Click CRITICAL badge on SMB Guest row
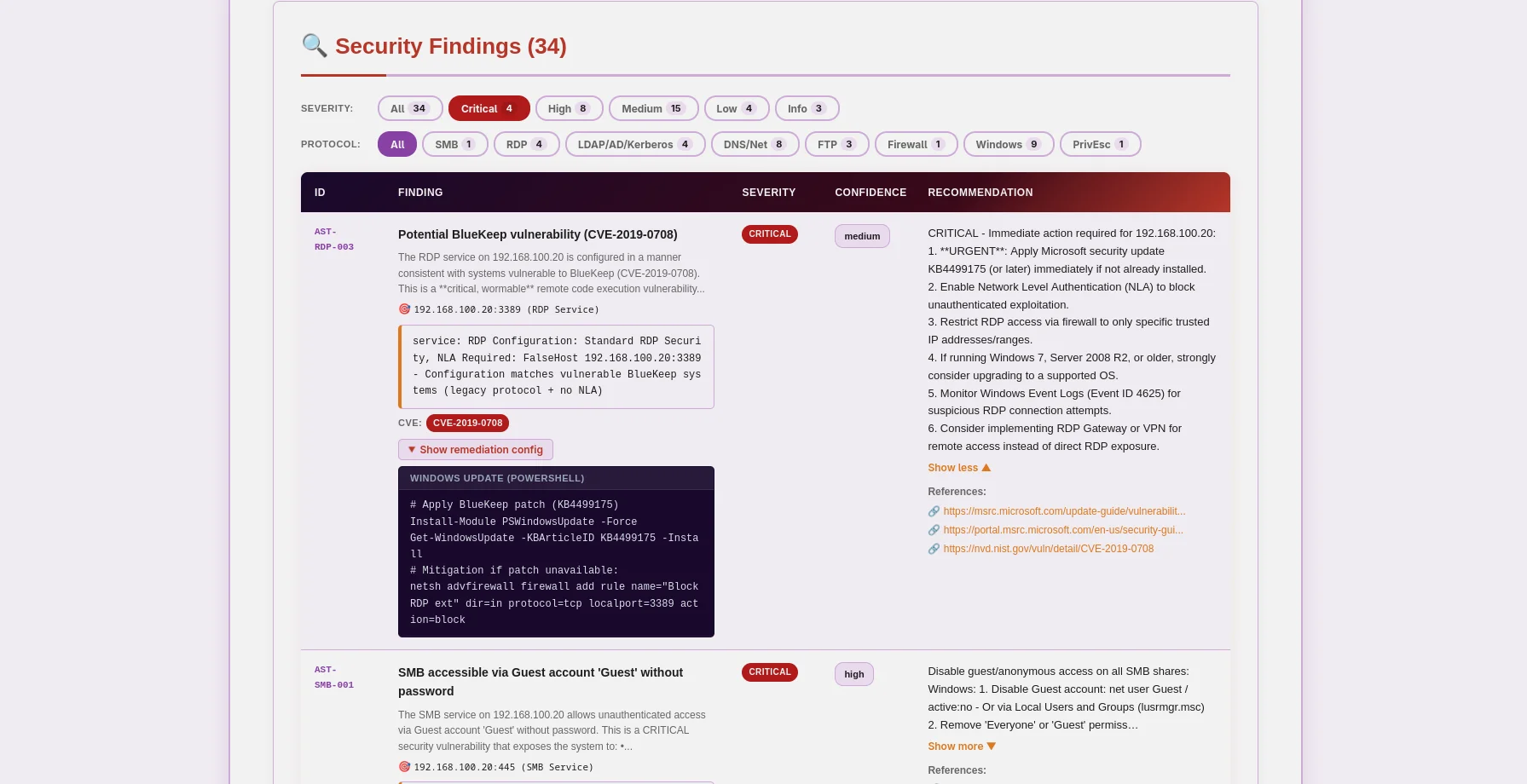The height and width of the screenshot is (784, 1527). [x=770, y=672]
